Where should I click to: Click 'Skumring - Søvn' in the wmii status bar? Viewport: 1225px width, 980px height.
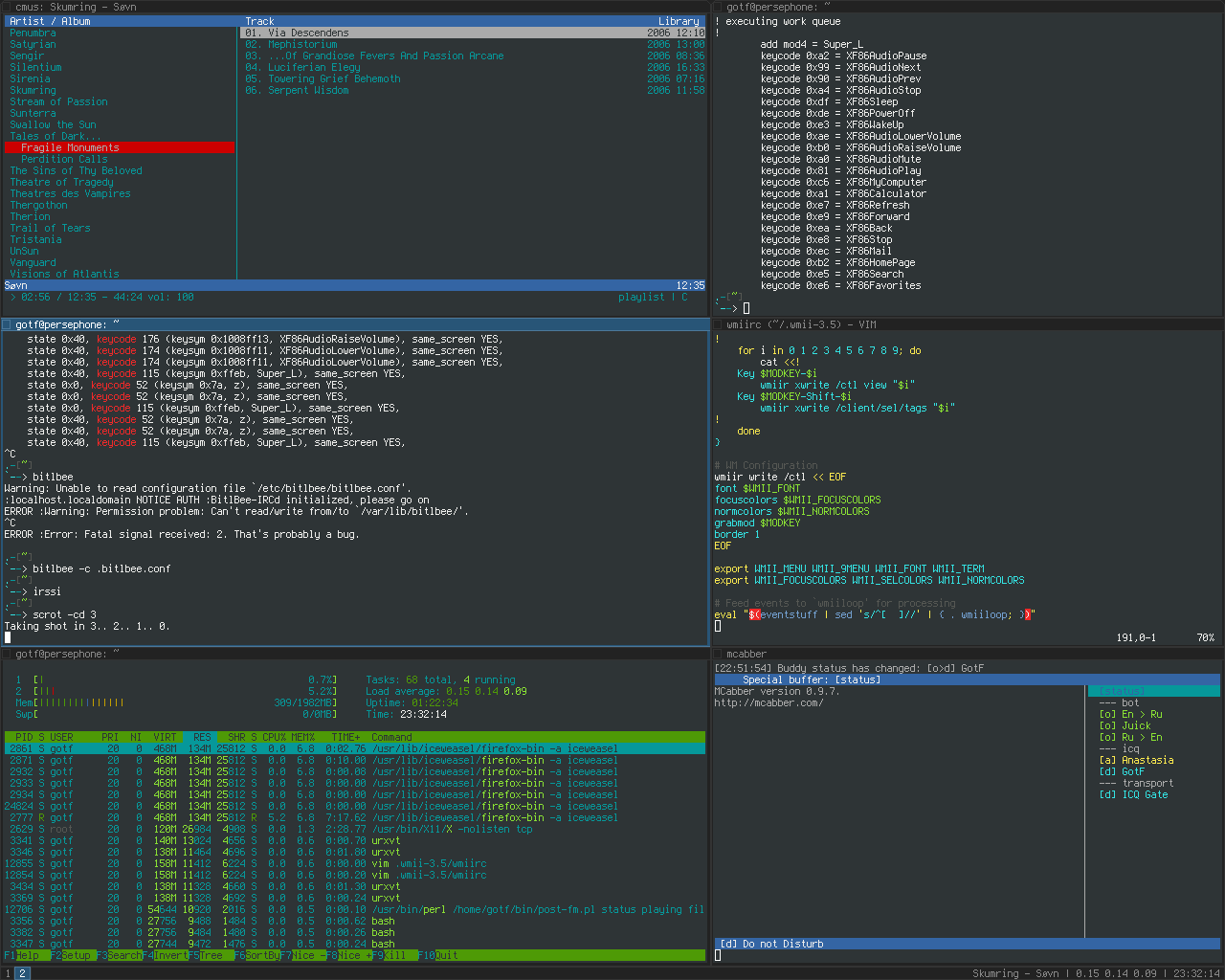pos(1015,973)
